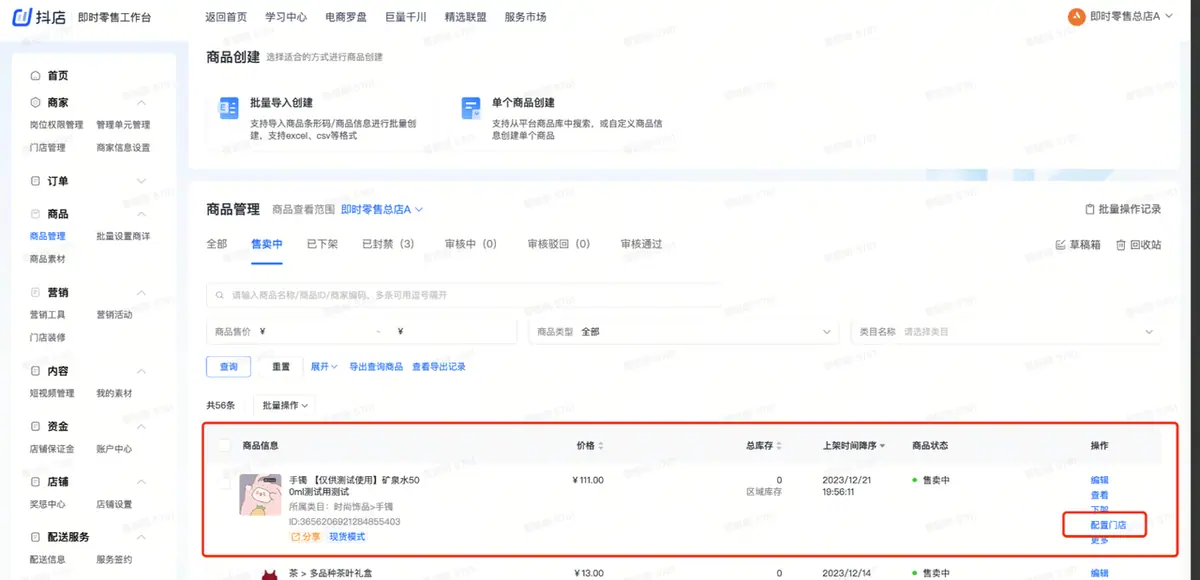Click the 查看导出记录 link
The width and height of the screenshot is (1200, 580).
coord(439,367)
